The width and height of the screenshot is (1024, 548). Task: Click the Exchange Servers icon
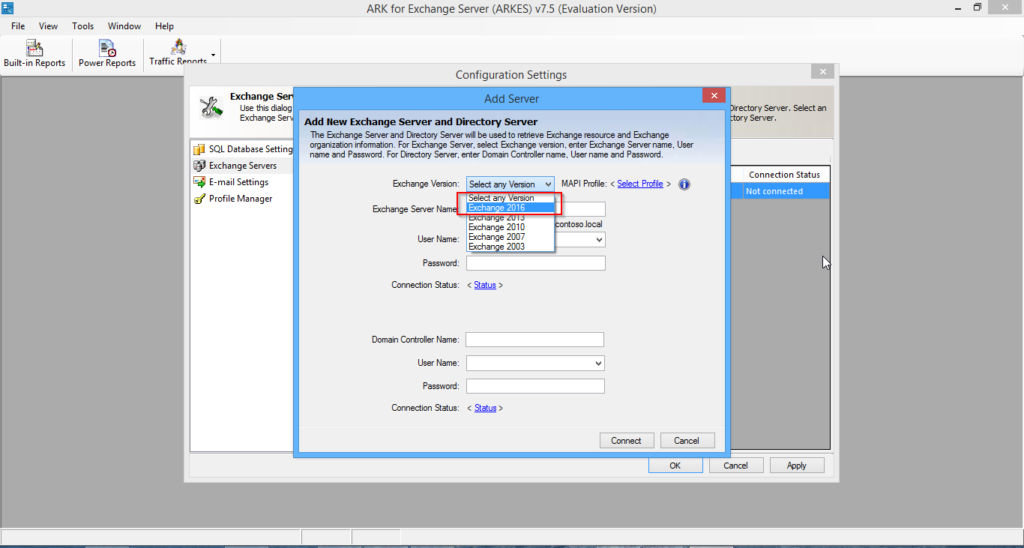pyautogui.click(x=199, y=166)
